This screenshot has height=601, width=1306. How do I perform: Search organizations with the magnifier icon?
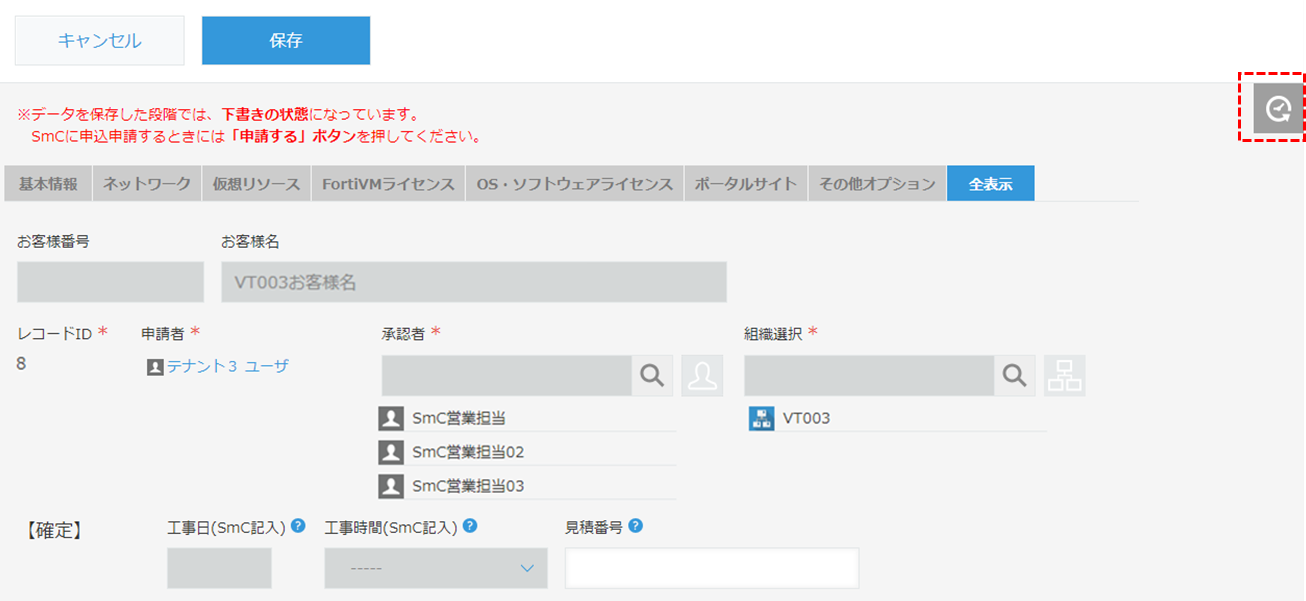click(x=1014, y=375)
